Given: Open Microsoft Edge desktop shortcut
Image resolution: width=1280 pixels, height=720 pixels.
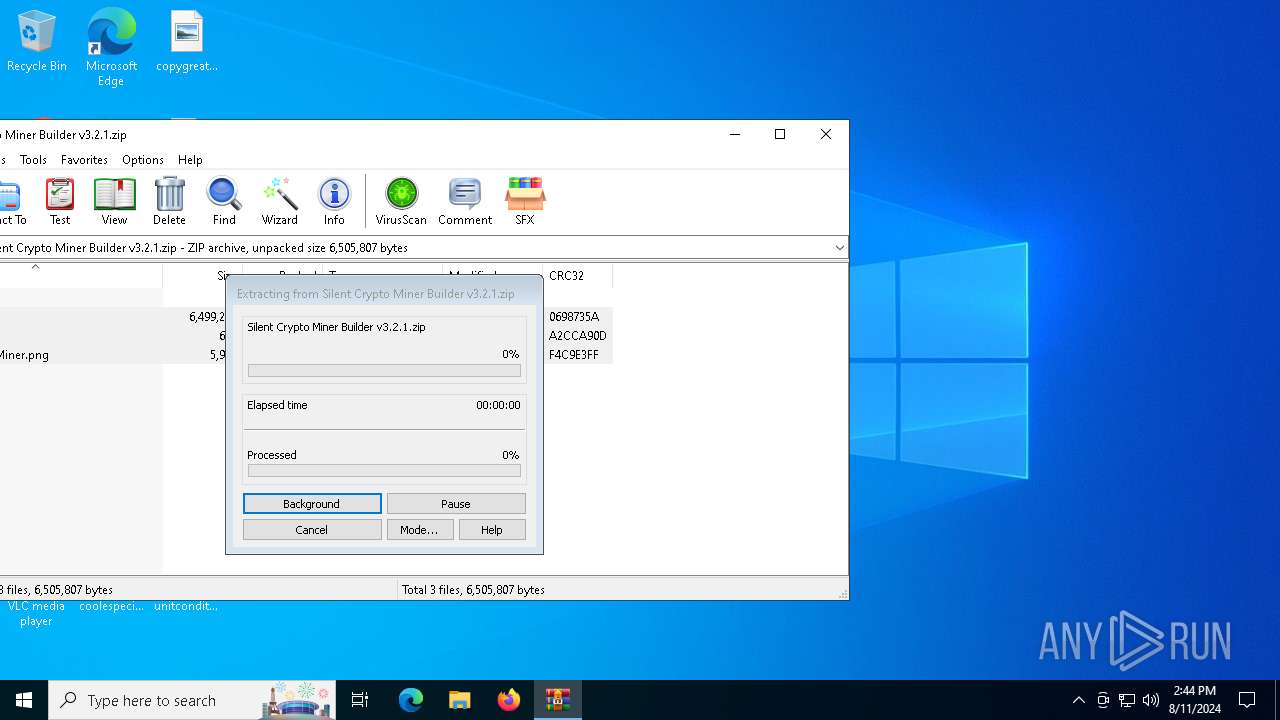Looking at the screenshot, I should pos(111,47).
